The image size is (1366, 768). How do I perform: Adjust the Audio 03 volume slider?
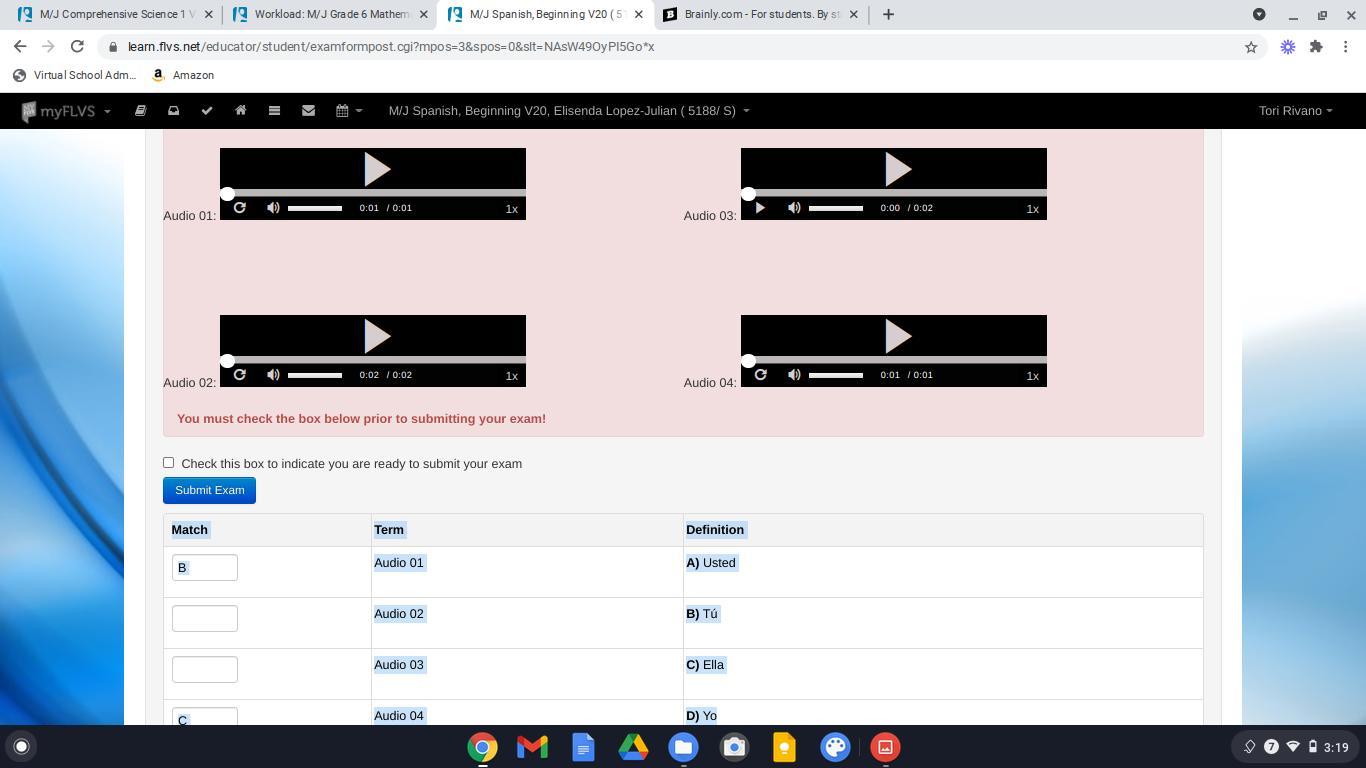tap(836, 208)
